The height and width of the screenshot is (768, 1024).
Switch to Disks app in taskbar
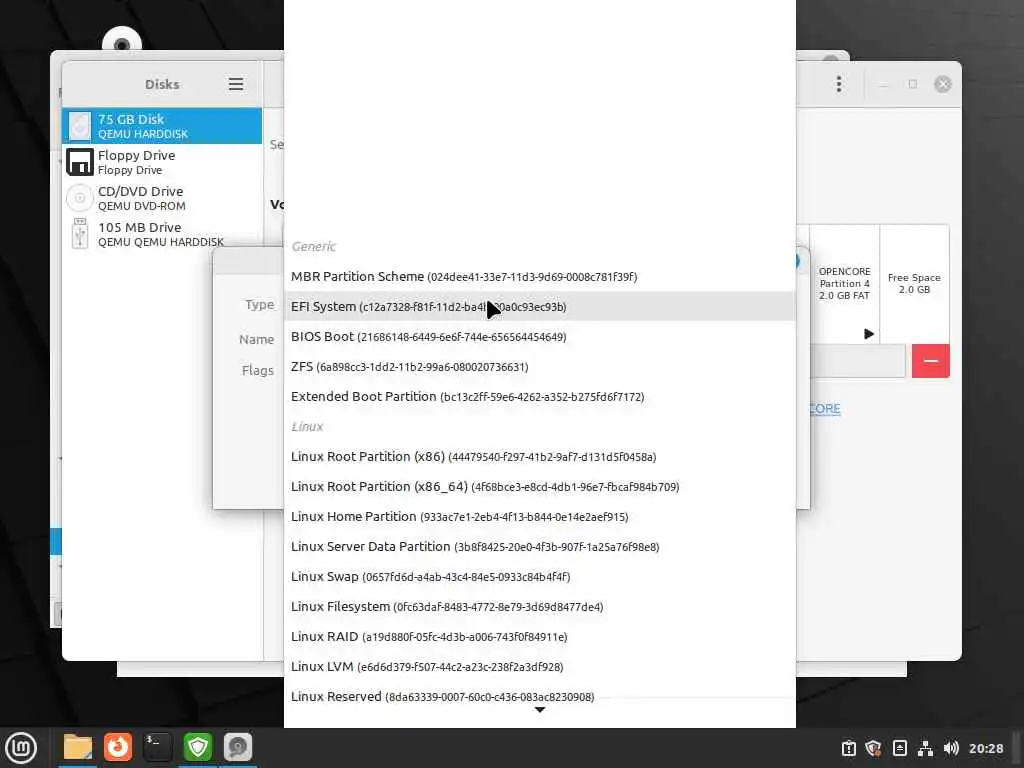click(238, 747)
